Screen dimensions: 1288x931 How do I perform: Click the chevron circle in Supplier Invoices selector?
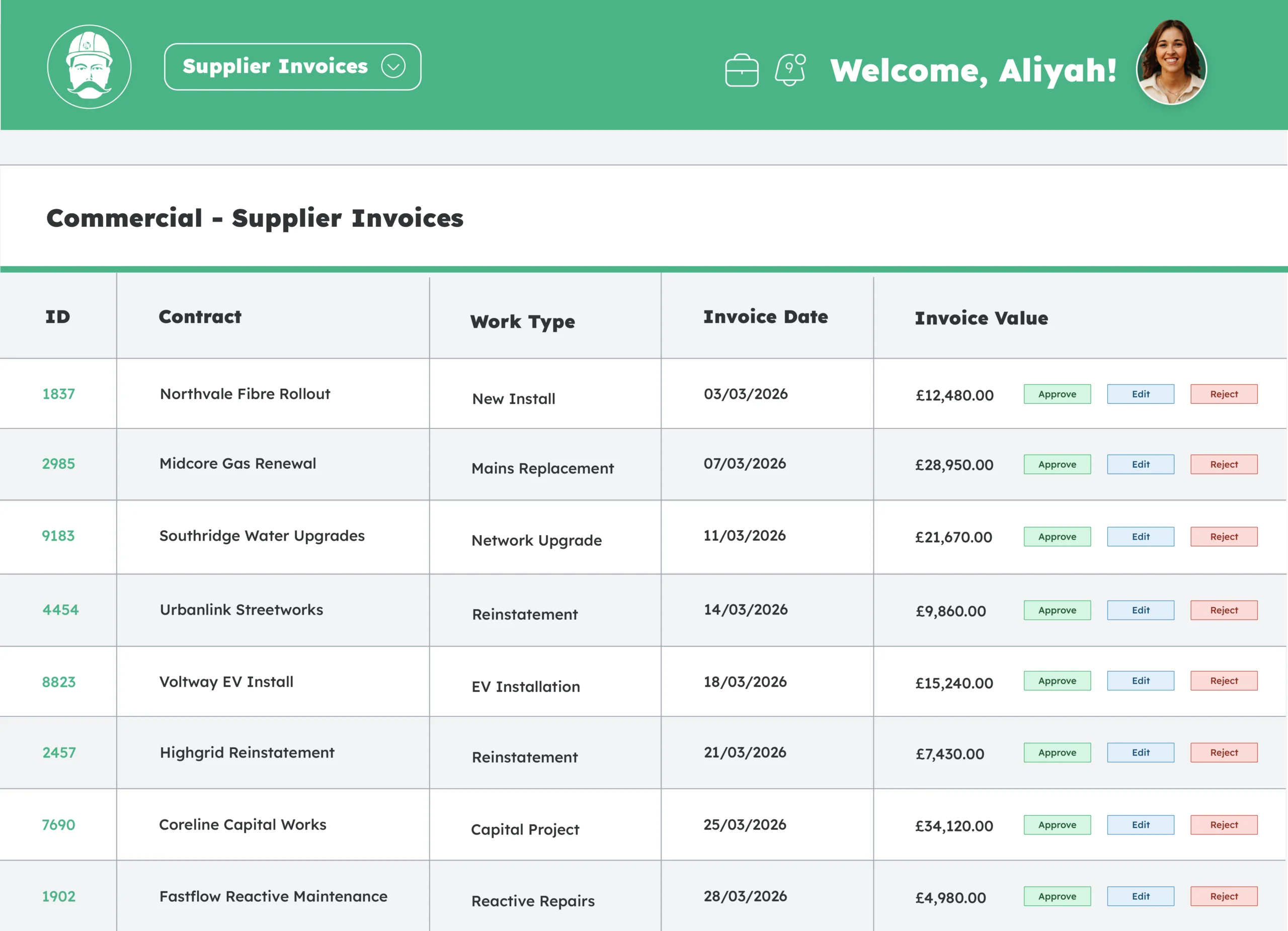[x=393, y=66]
